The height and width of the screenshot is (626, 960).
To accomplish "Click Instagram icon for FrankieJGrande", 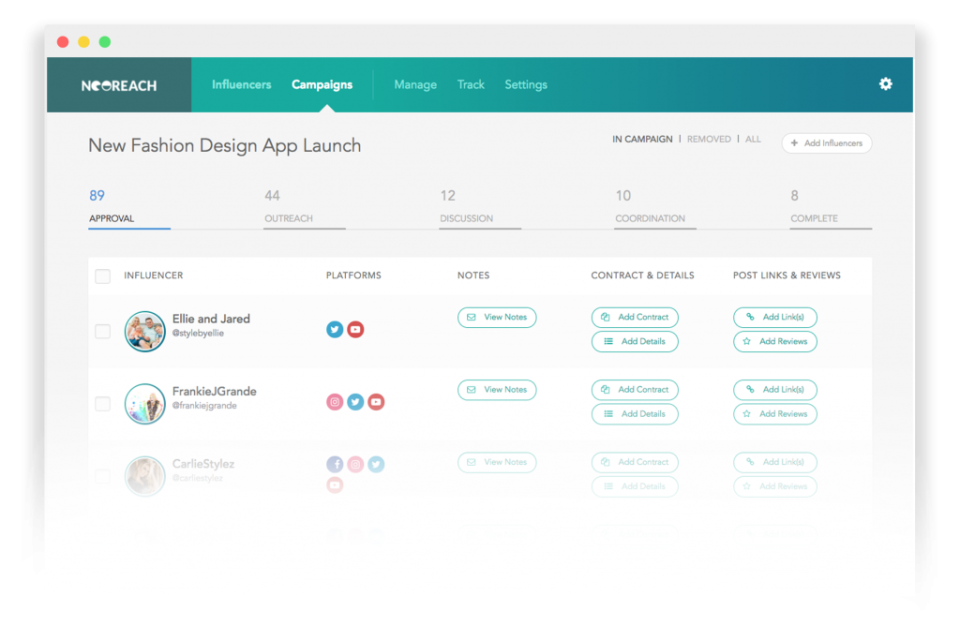I will (334, 402).
